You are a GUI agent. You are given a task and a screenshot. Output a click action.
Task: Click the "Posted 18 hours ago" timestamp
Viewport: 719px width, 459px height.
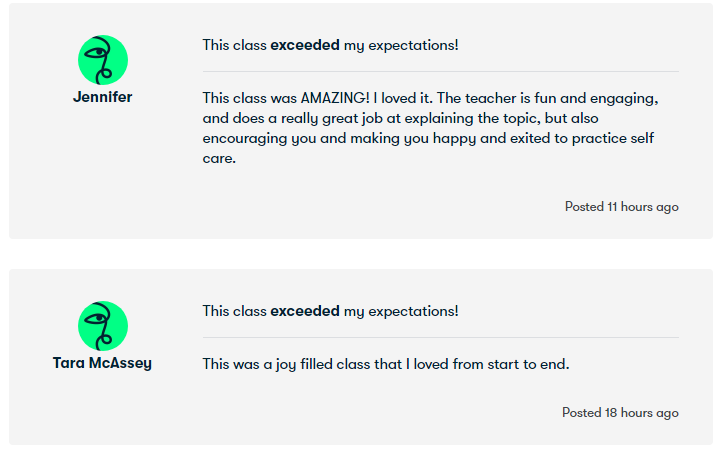tap(620, 412)
